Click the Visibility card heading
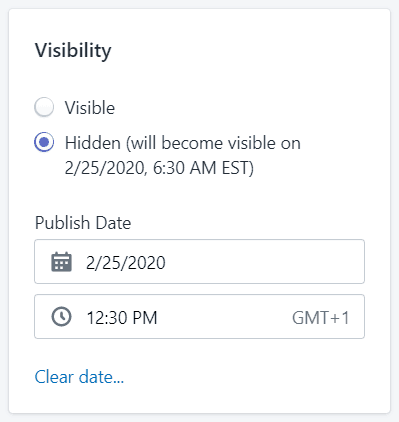The height and width of the screenshot is (422, 399). click(73, 51)
